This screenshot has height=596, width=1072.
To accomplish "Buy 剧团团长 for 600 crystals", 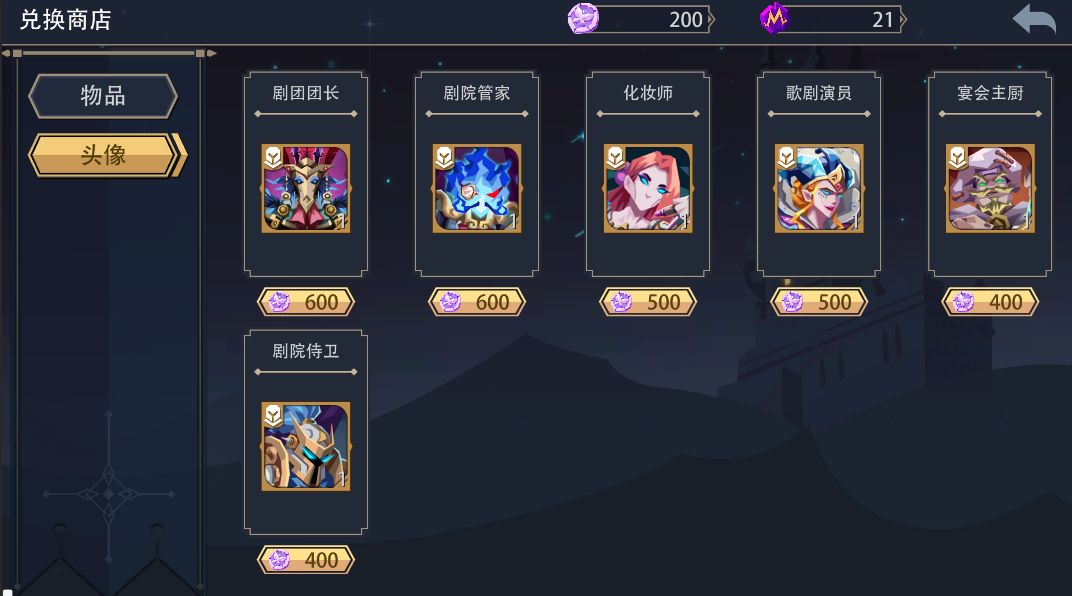I will (306, 301).
